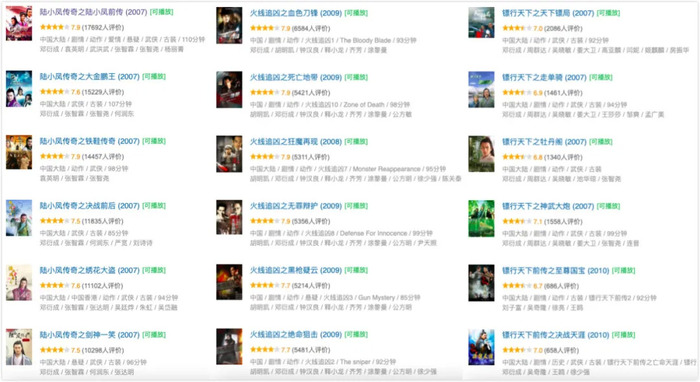Open the 火线追凶之死亡地带 (2009) title link

pyautogui.click(x=296, y=77)
